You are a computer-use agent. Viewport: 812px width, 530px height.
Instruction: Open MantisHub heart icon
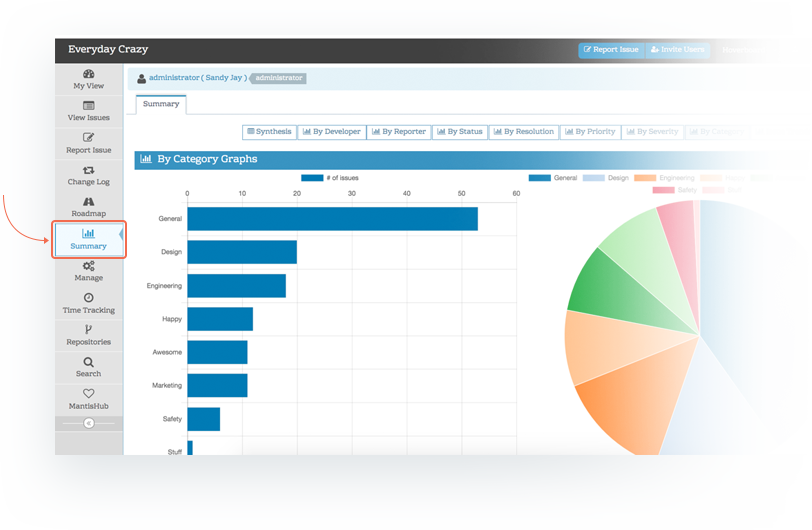(89, 394)
